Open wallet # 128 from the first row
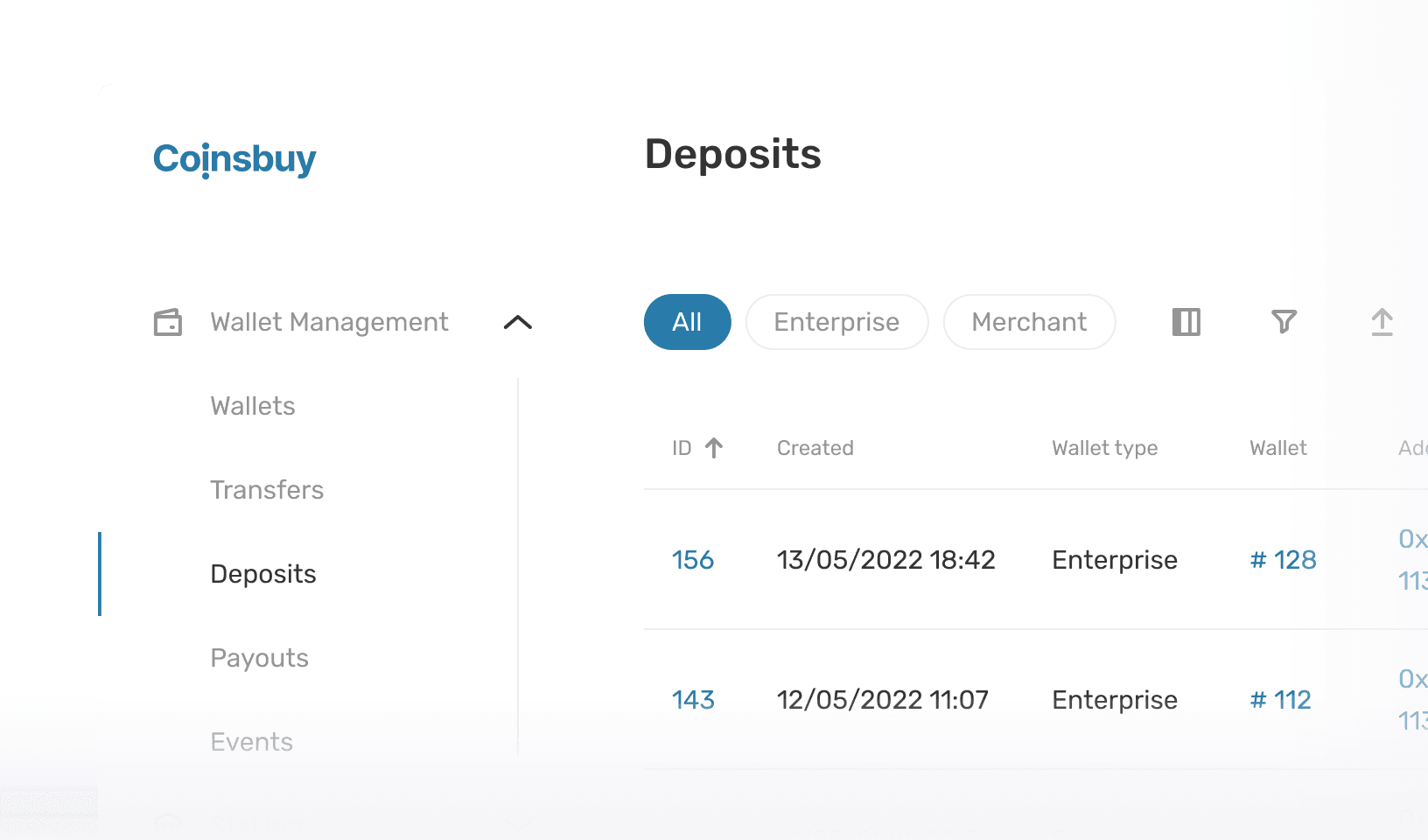 click(x=1283, y=560)
